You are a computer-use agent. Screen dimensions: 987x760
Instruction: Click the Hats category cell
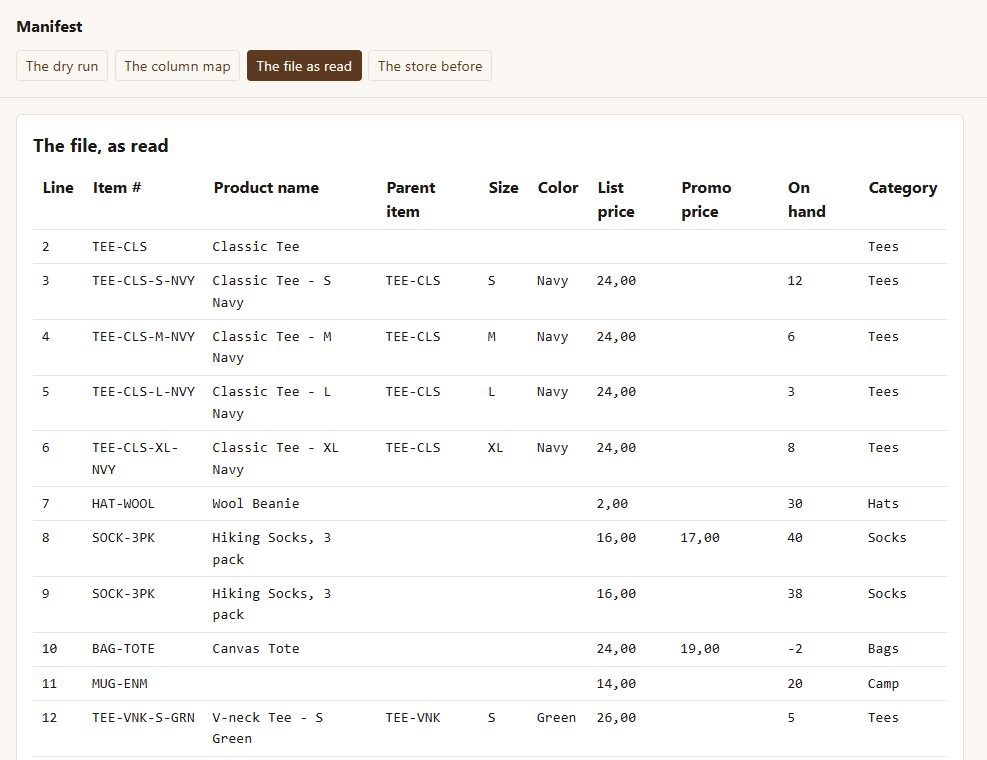(883, 504)
